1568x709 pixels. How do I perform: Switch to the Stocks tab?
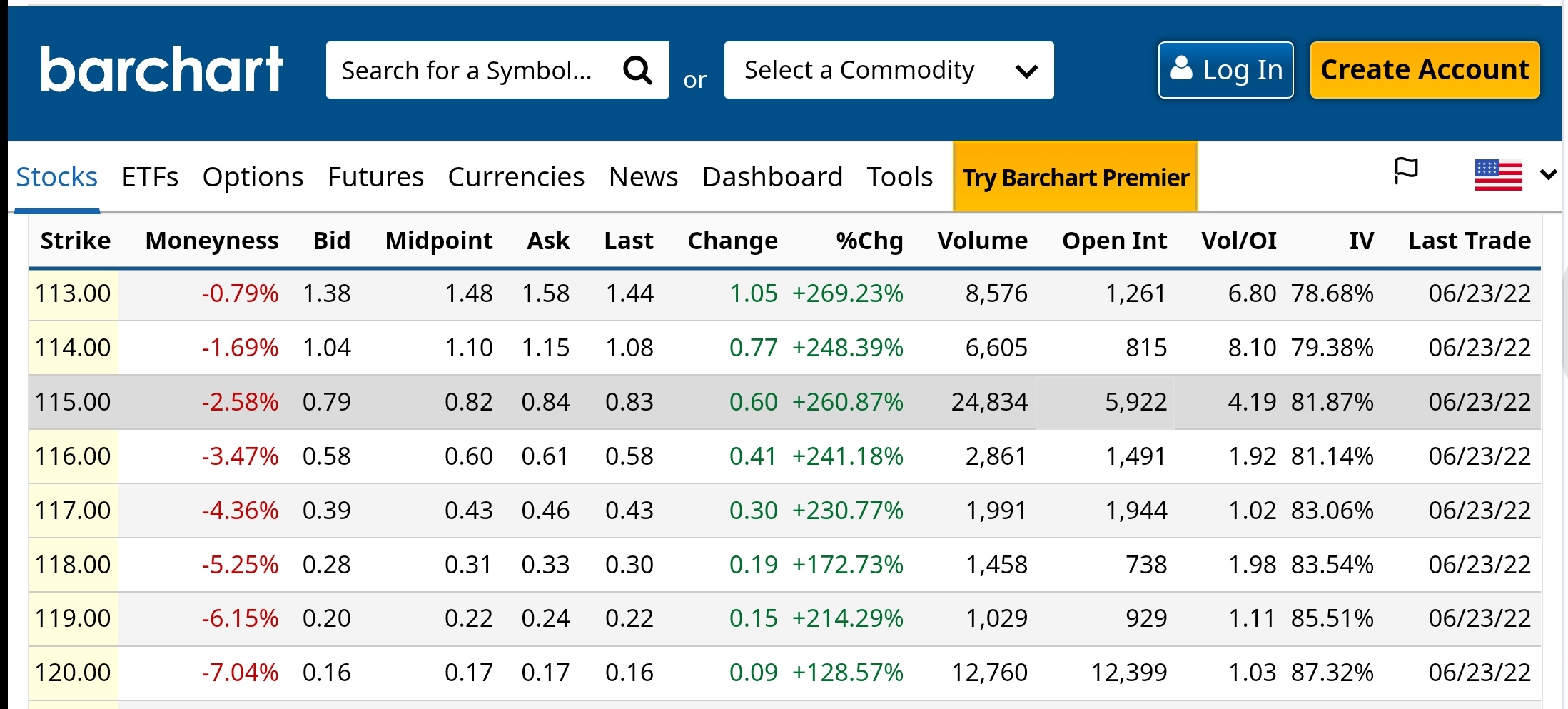[56, 176]
